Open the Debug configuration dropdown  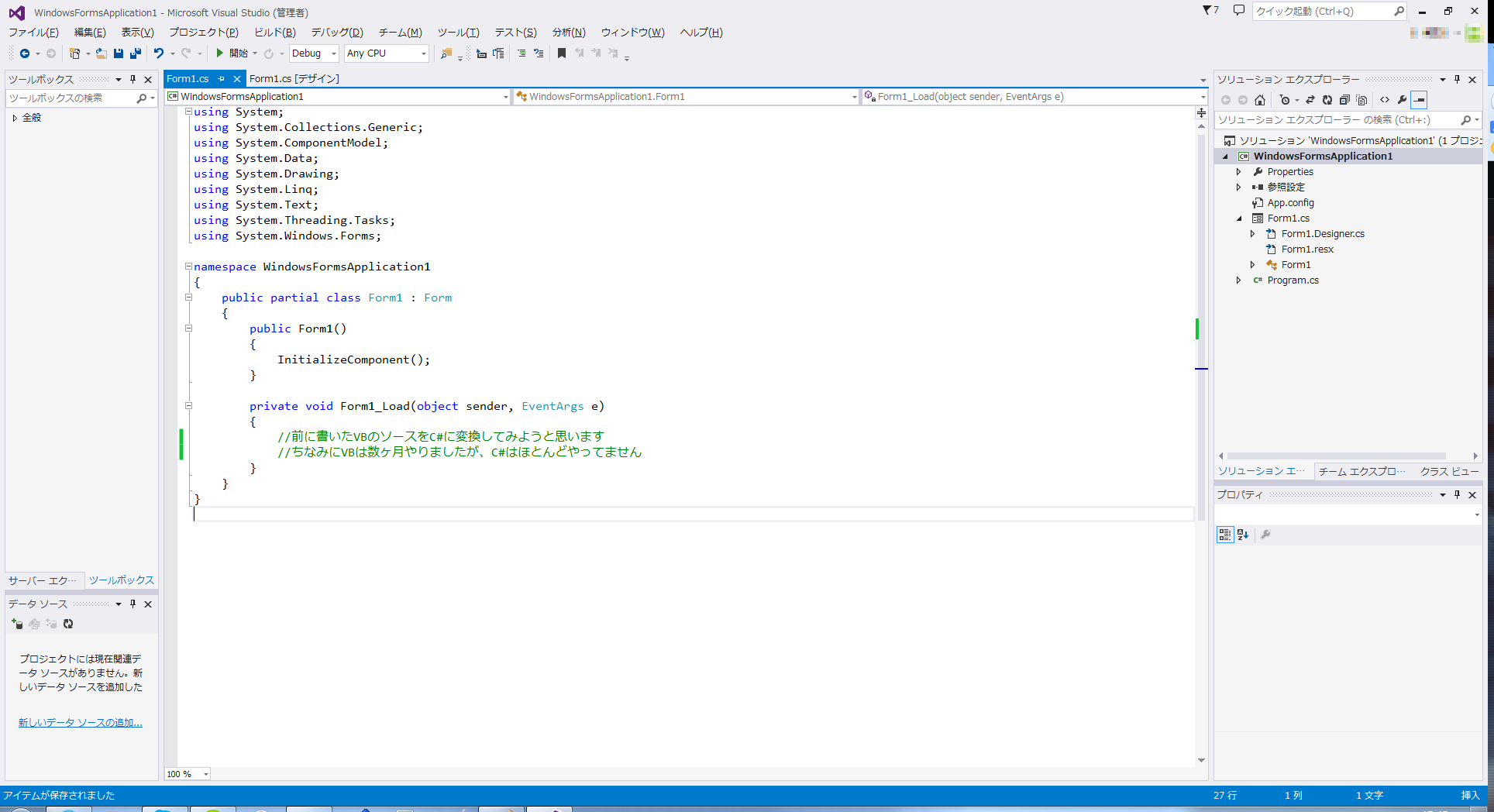314,53
